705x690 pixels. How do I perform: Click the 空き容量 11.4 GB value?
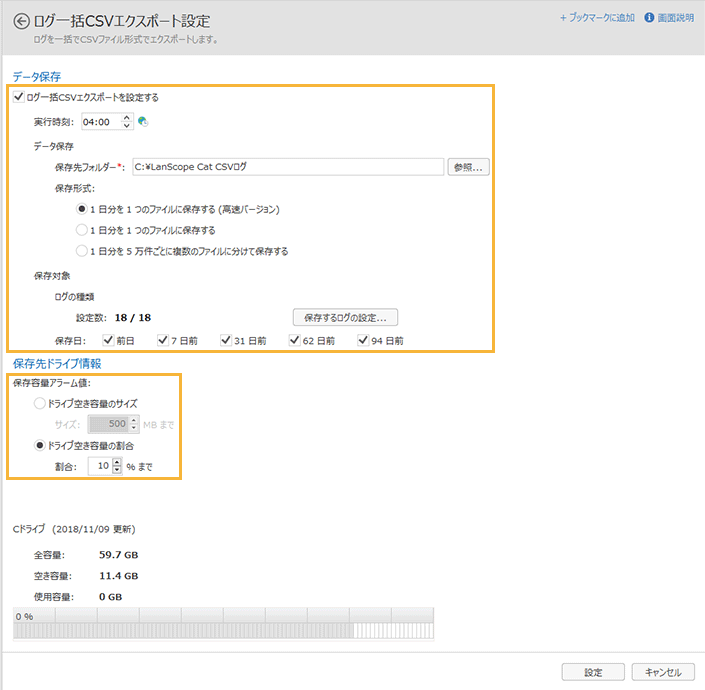click(119, 576)
